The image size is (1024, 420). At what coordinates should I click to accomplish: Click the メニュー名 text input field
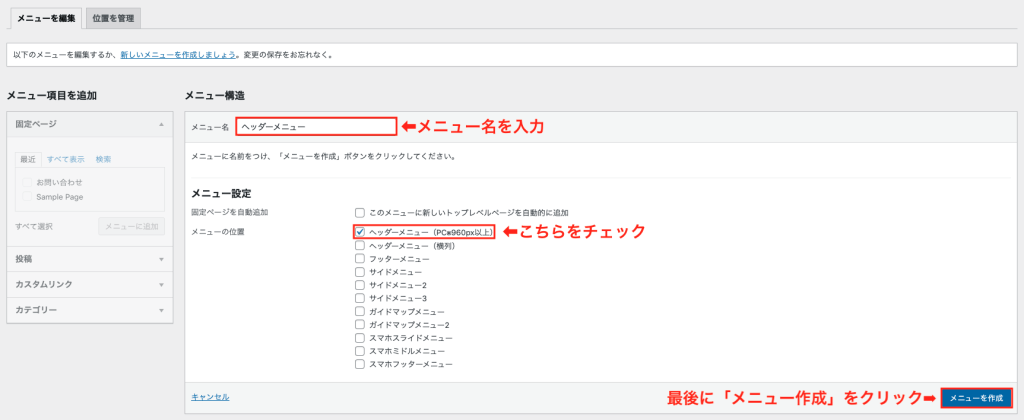316,127
